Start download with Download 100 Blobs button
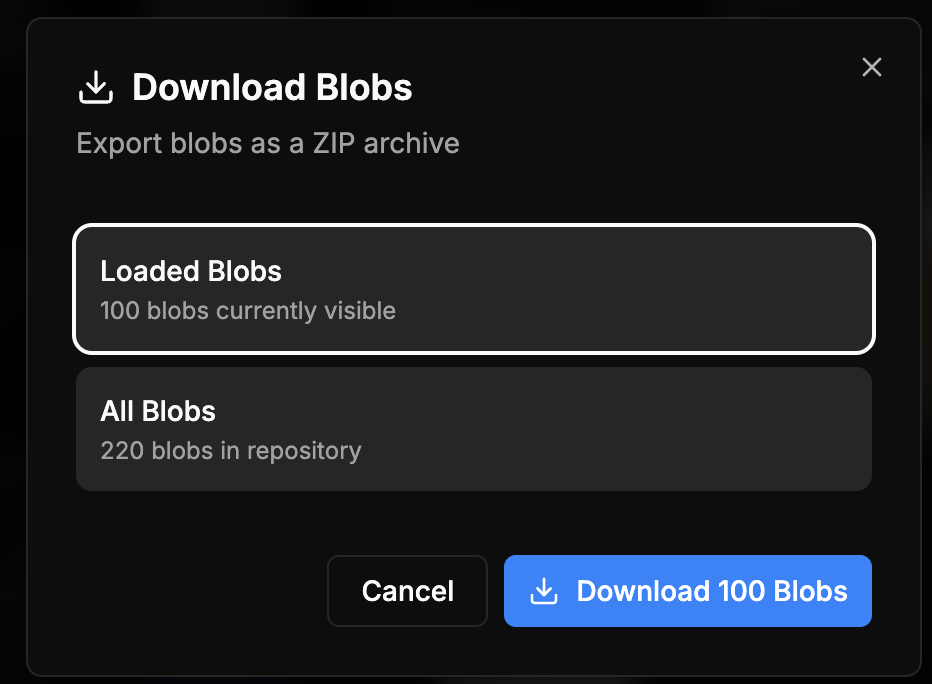This screenshot has width=932, height=684. click(687, 591)
